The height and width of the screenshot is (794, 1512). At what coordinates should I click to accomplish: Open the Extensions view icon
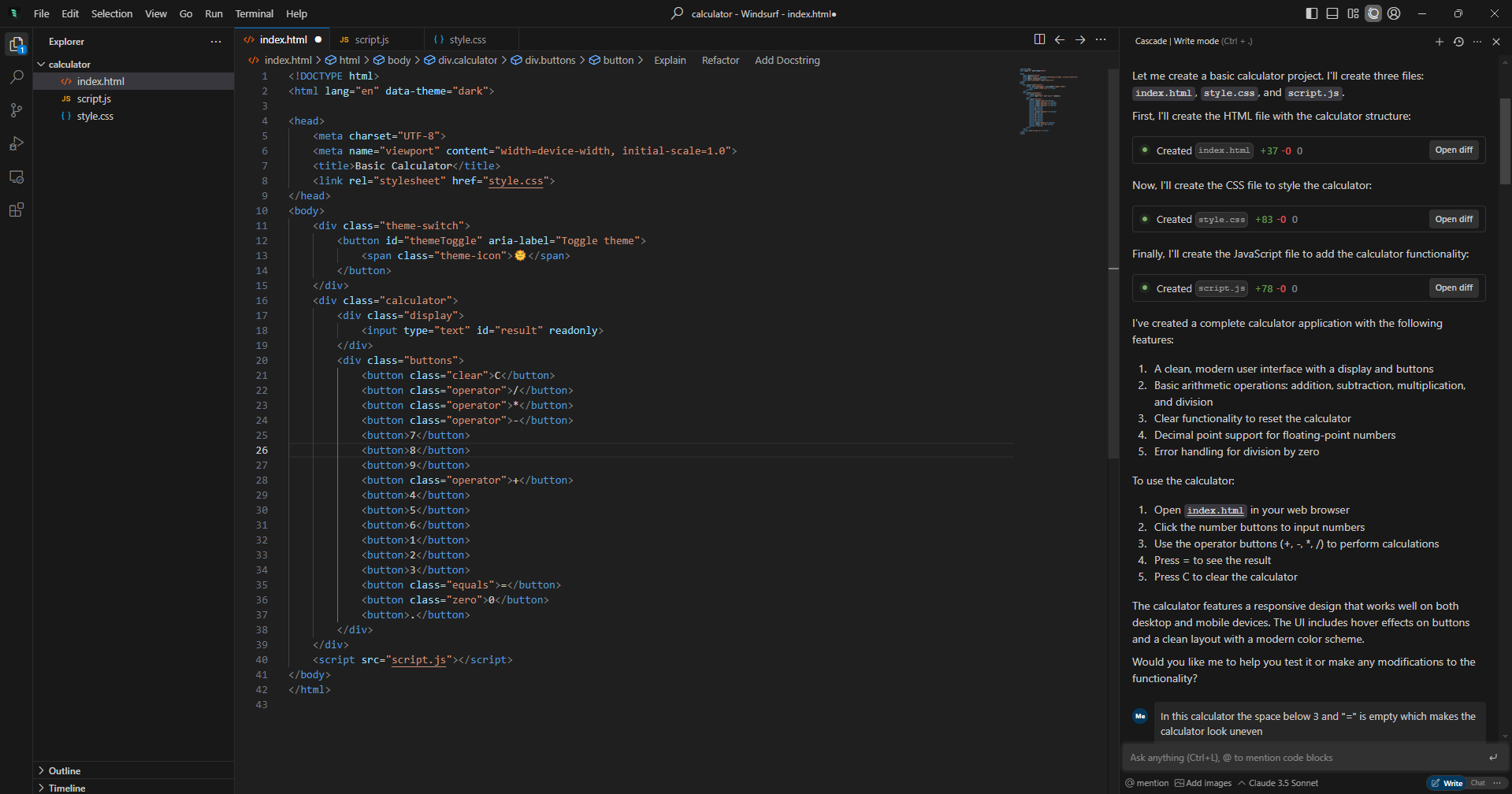17,210
